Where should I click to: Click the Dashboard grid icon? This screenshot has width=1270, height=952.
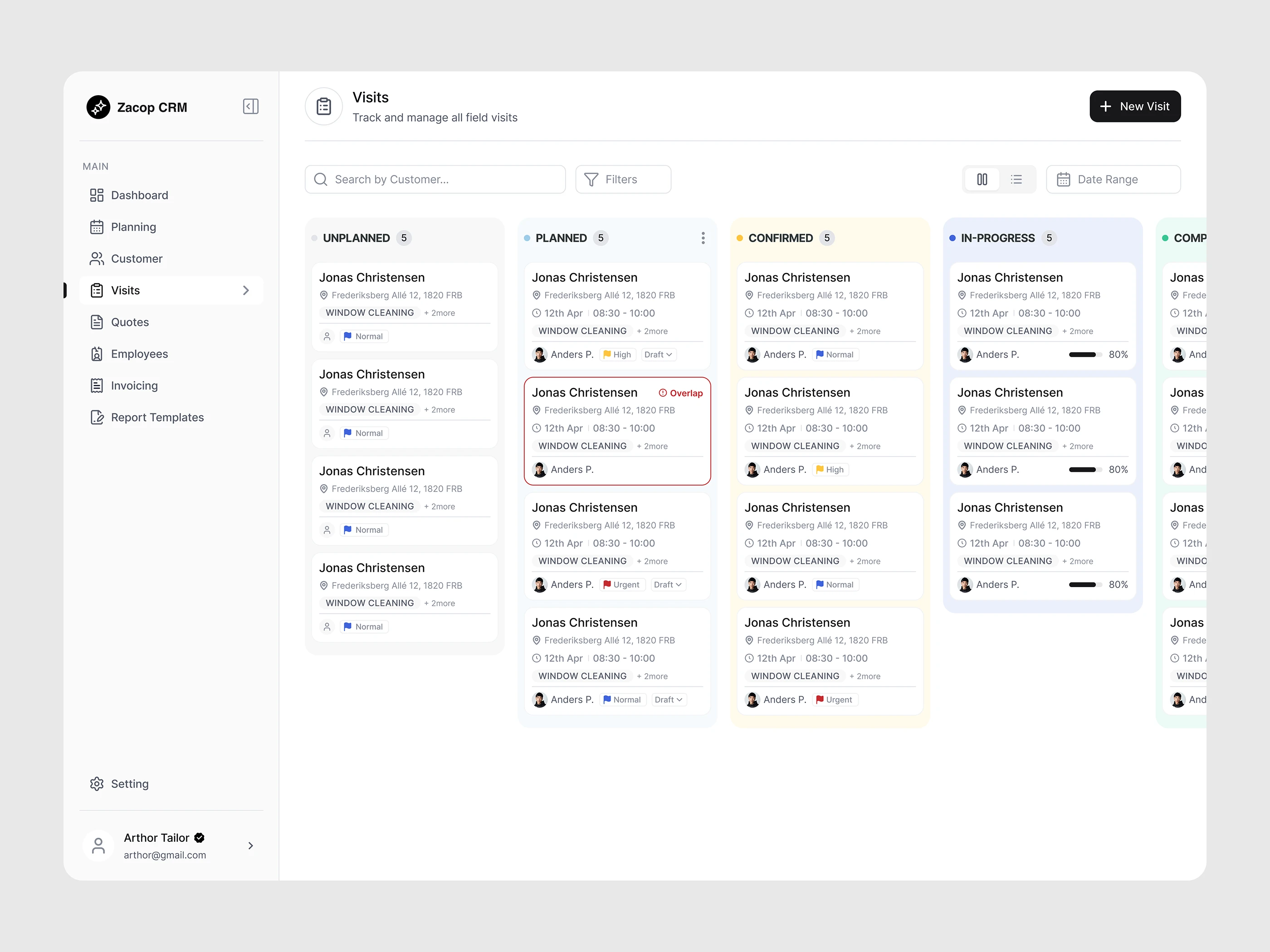click(97, 195)
